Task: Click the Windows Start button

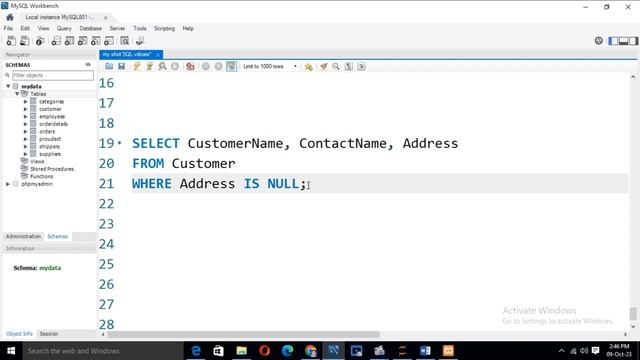Action: [x=11, y=351]
